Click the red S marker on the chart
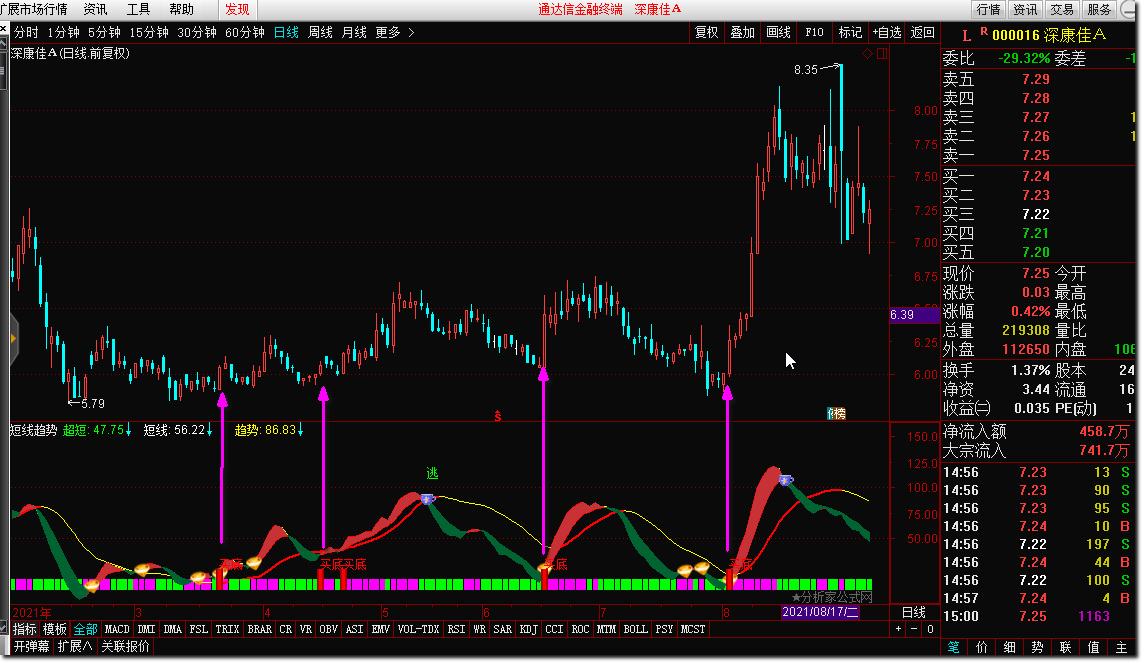 pos(498,416)
